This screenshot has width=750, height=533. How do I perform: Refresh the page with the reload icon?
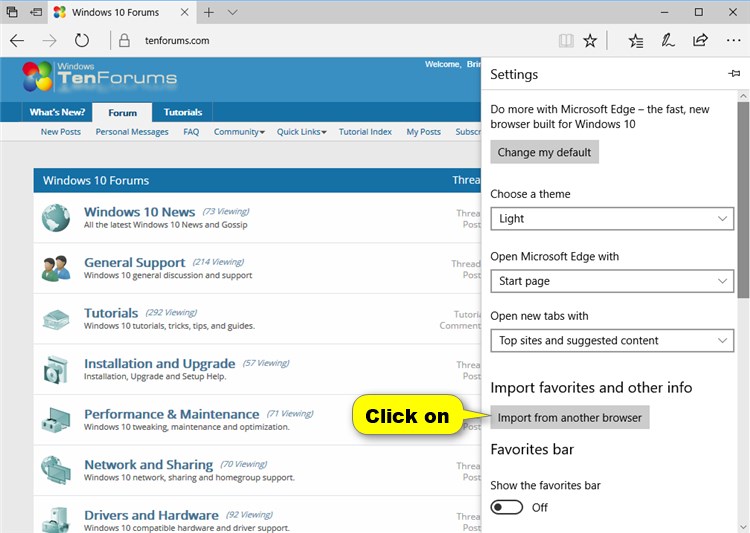82,41
